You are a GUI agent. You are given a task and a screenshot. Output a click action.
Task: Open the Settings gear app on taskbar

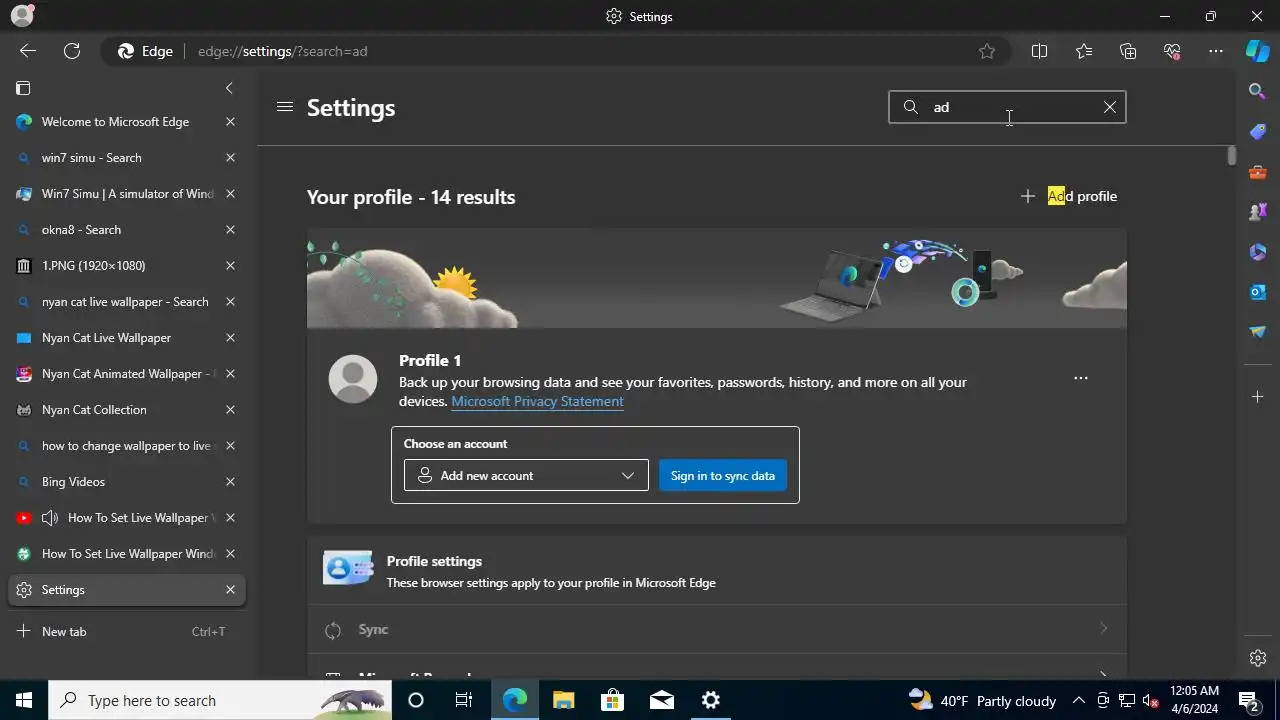coord(711,700)
